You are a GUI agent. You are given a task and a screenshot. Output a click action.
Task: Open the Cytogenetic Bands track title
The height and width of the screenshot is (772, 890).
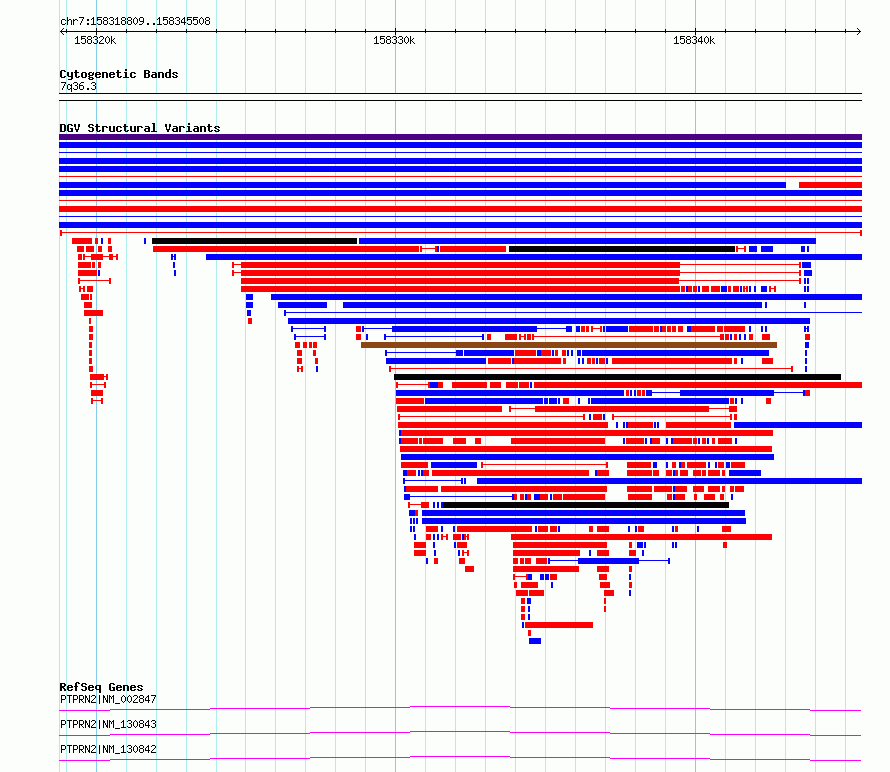tap(119, 74)
